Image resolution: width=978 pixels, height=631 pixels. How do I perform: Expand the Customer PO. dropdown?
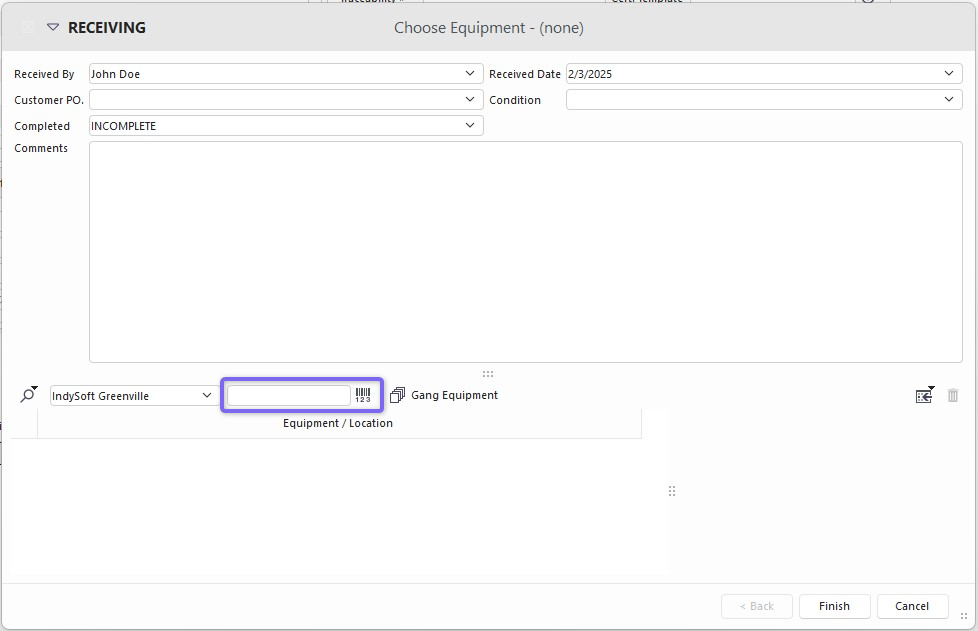(x=471, y=100)
